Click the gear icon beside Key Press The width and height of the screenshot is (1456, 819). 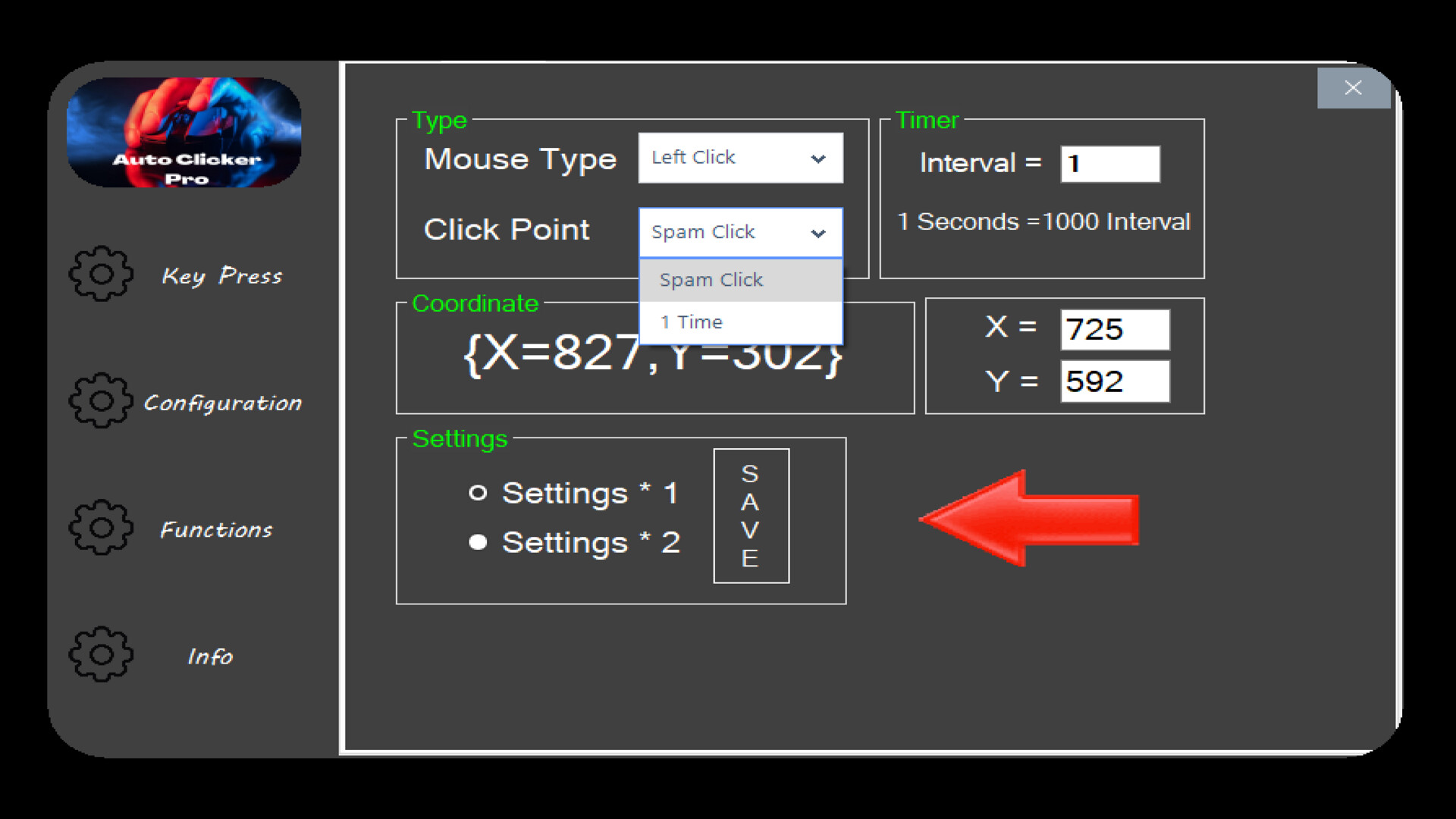click(99, 275)
